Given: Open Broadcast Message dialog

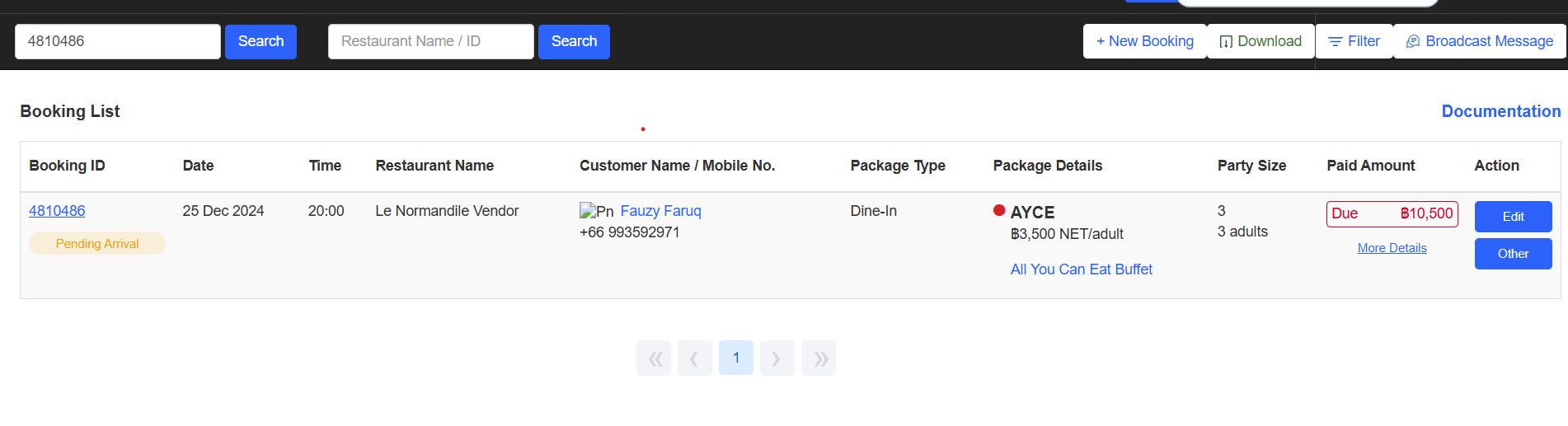Looking at the screenshot, I should pyautogui.click(x=1479, y=41).
